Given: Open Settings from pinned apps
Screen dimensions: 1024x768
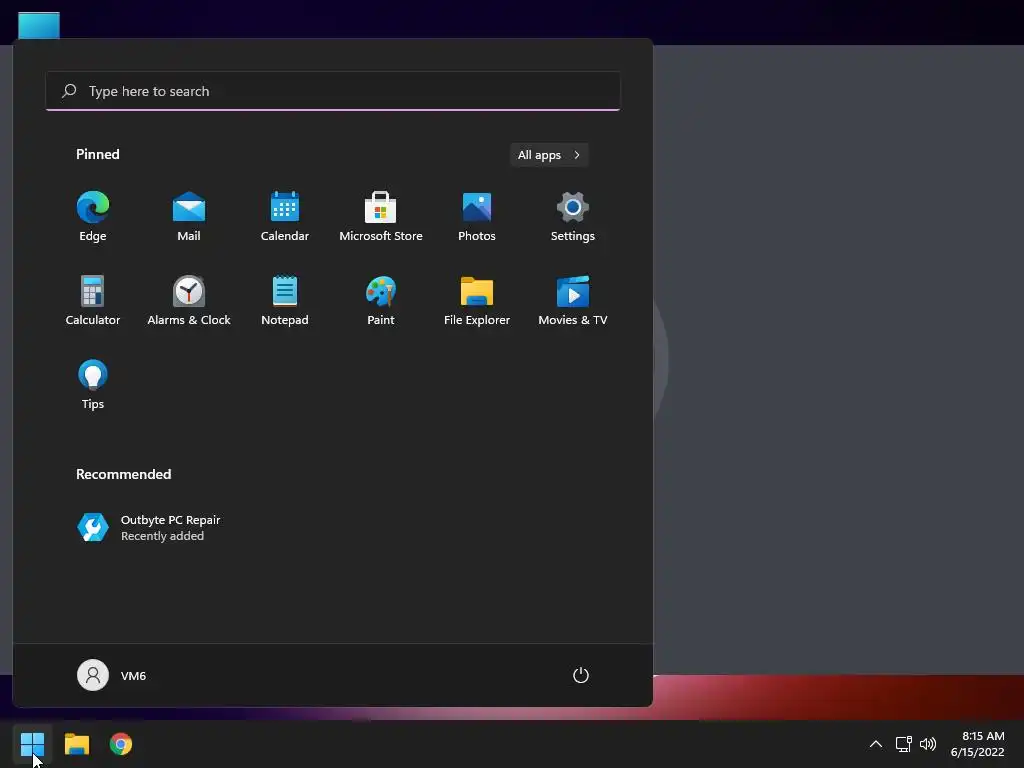Looking at the screenshot, I should (x=573, y=216).
